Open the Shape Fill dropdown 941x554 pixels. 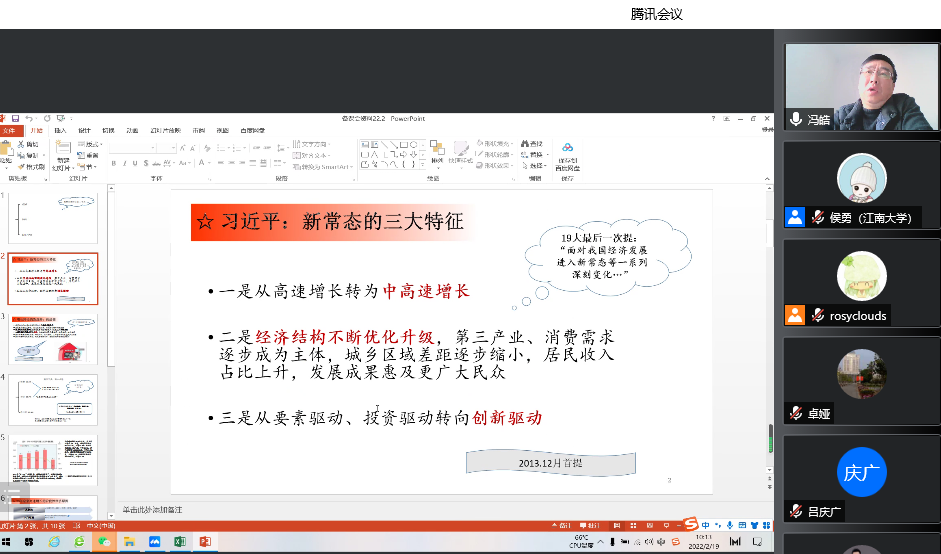(x=496, y=144)
